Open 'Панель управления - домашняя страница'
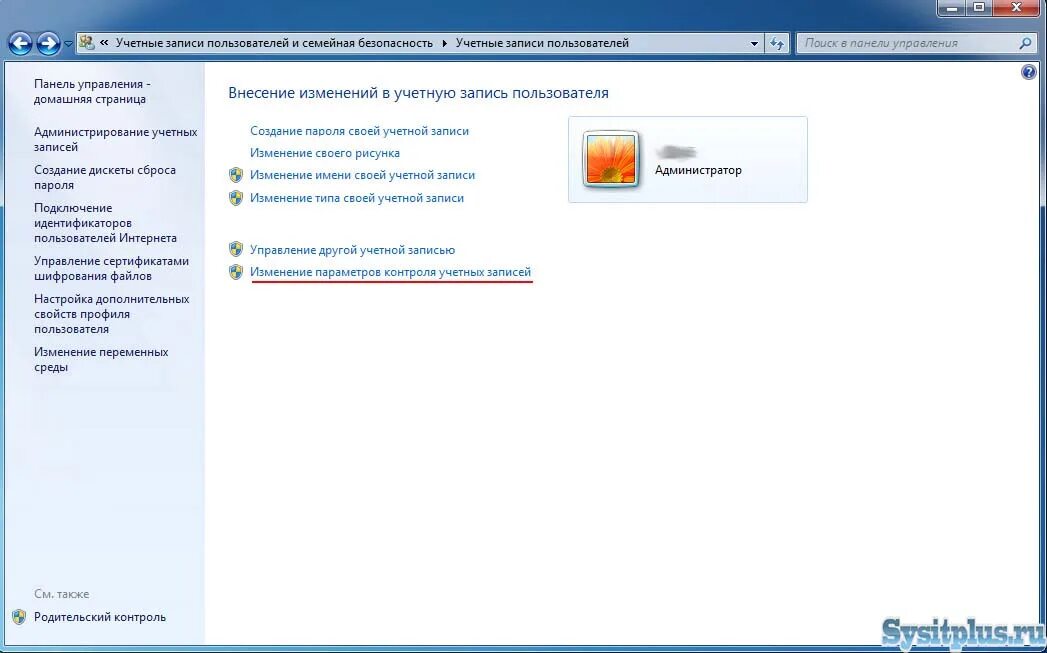1047x653 pixels. pyautogui.click(x=92, y=91)
